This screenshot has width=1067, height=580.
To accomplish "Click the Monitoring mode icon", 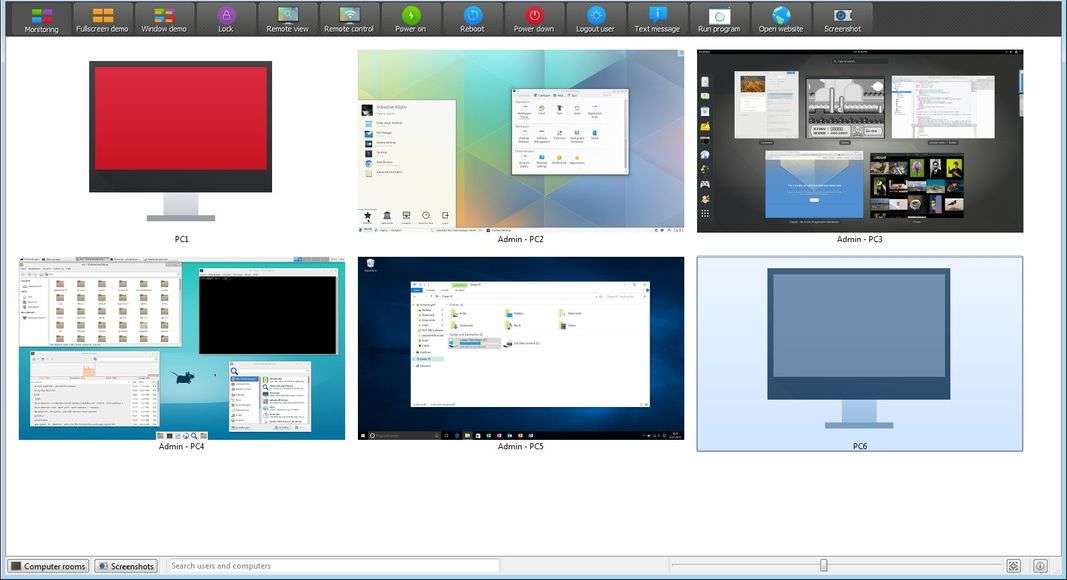I will tap(41, 18).
